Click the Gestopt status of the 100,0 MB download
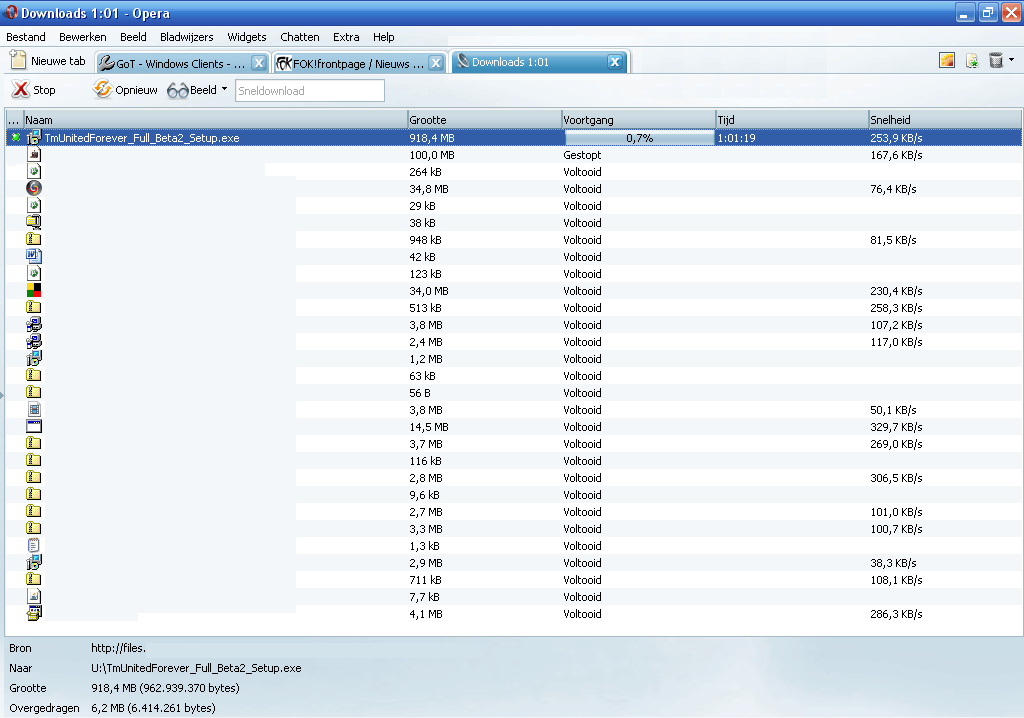Viewport: 1024px width, 718px height. pyautogui.click(x=582, y=155)
